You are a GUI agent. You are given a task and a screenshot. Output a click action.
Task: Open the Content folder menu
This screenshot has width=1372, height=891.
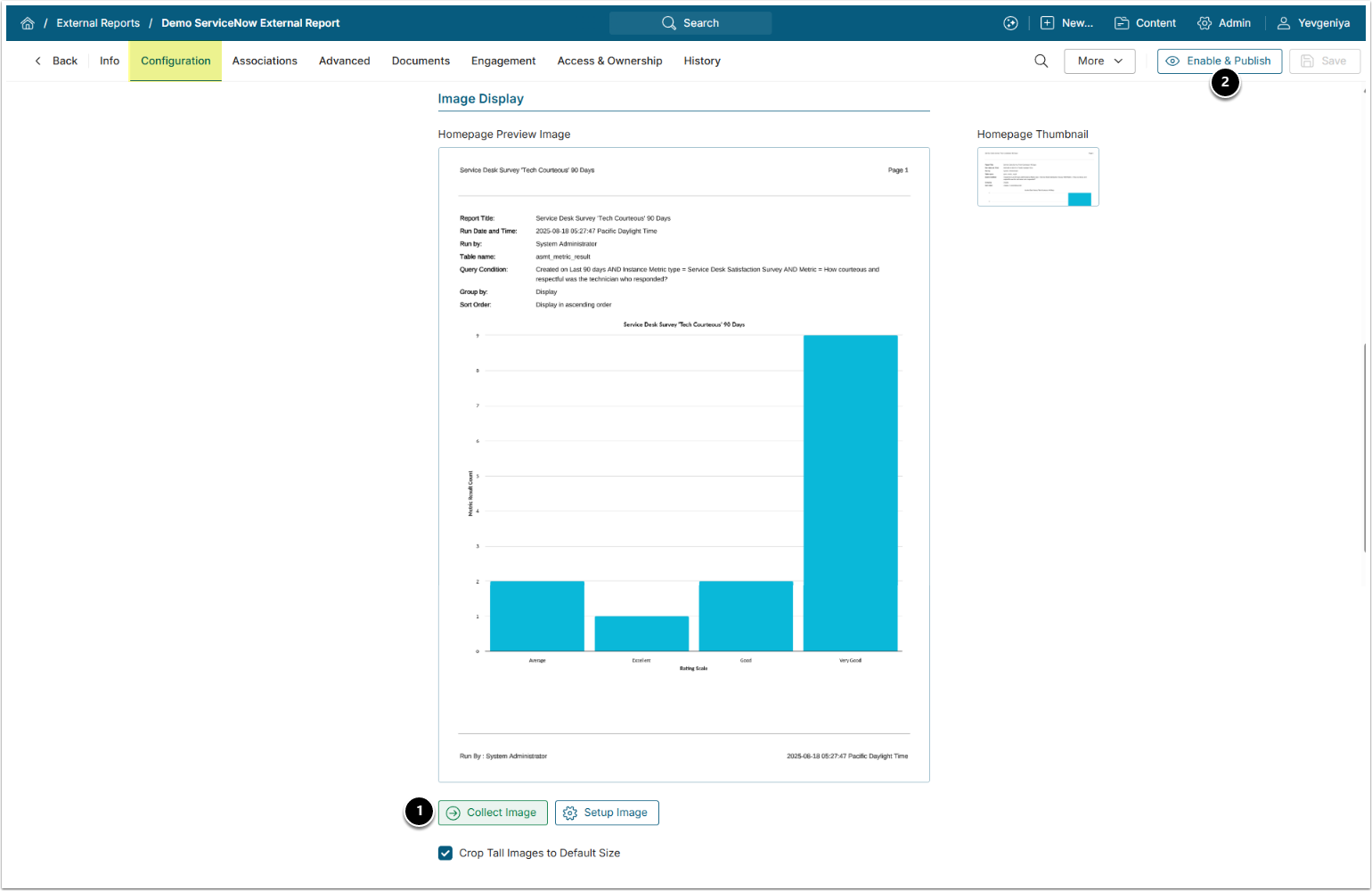coord(1145,23)
